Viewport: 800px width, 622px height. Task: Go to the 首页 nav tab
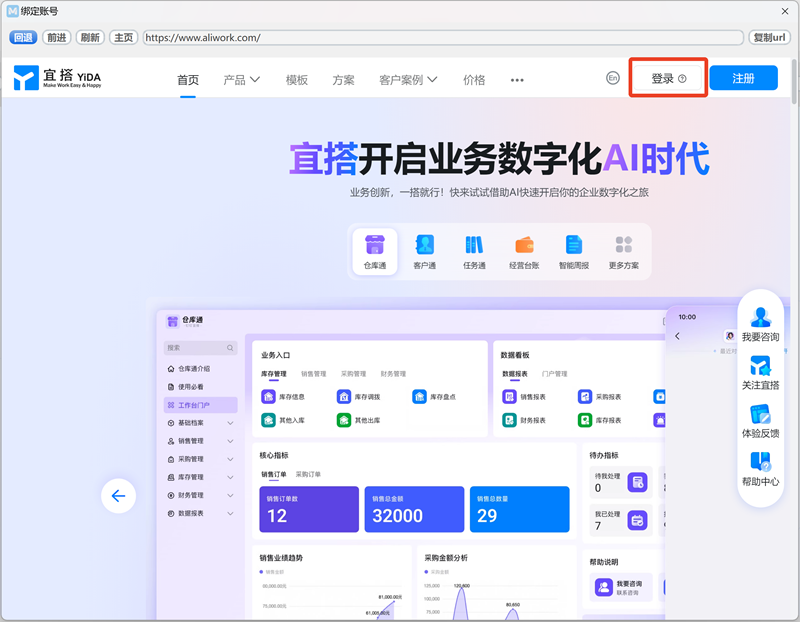click(x=188, y=80)
